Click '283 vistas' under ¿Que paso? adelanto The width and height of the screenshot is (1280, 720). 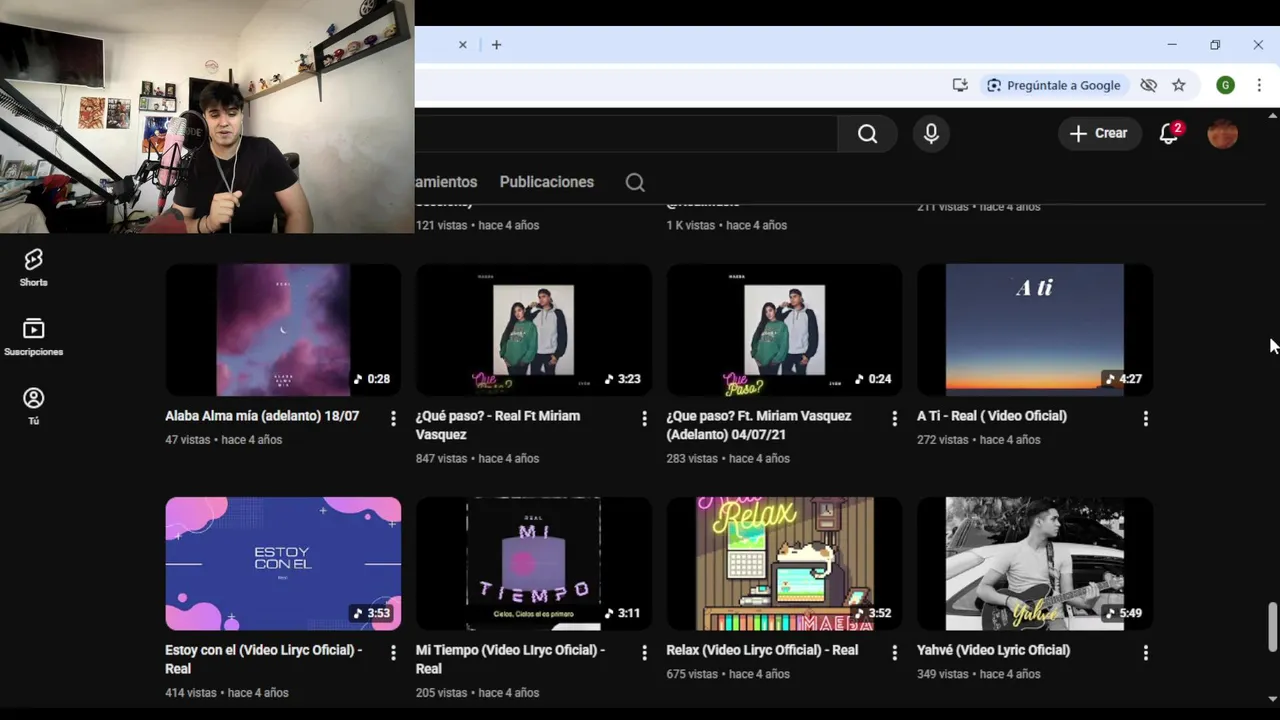point(692,459)
